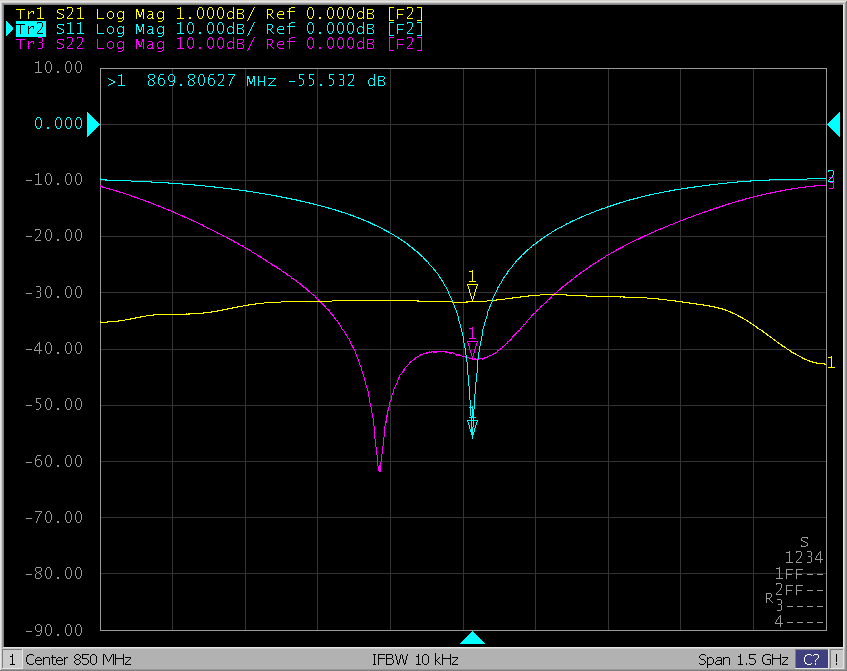Image resolution: width=847 pixels, height=671 pixels.
Task: Click IFBW 10 kHz setting
Action: 417,660
